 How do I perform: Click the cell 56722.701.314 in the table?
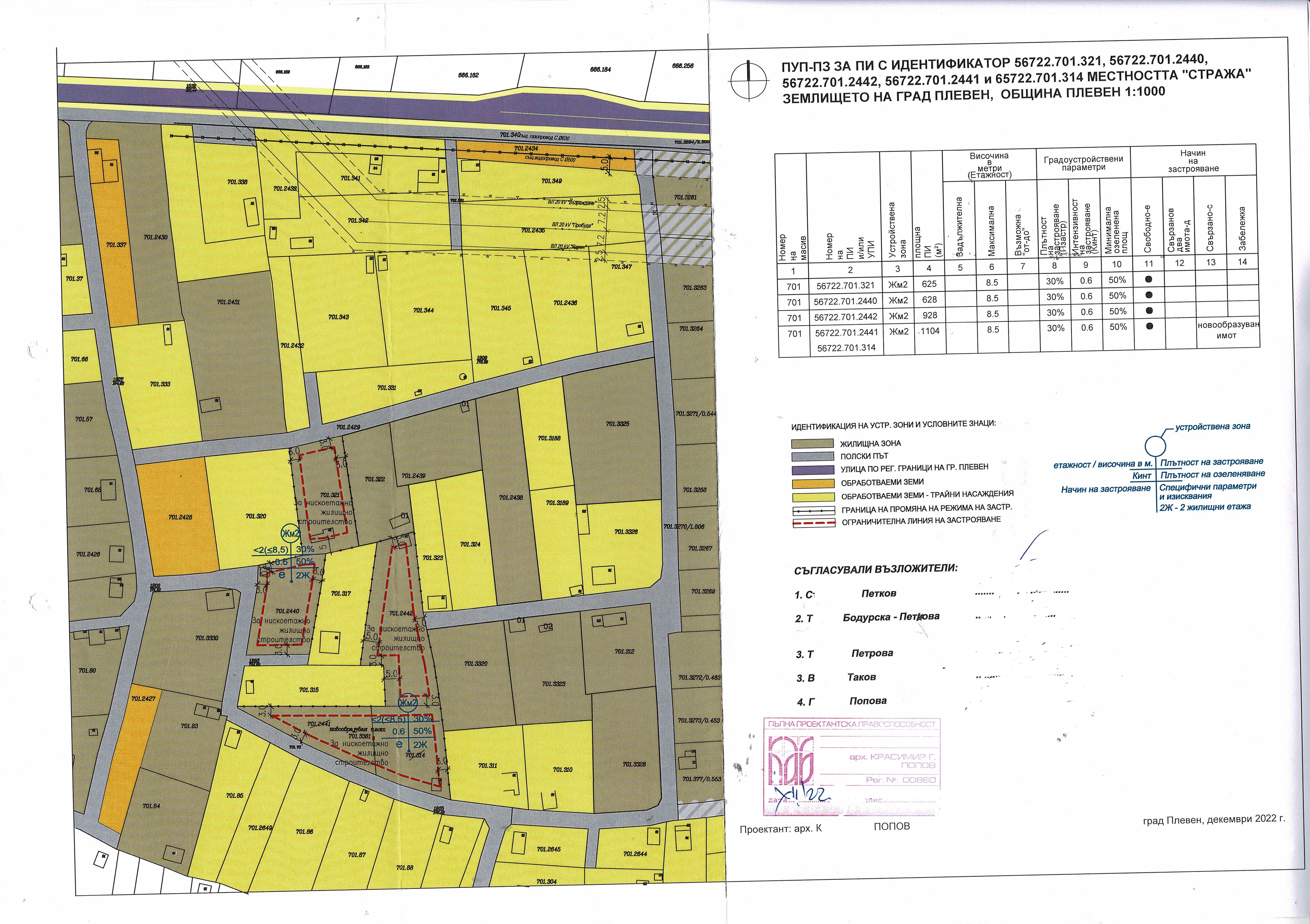click(x=847, y=347)
